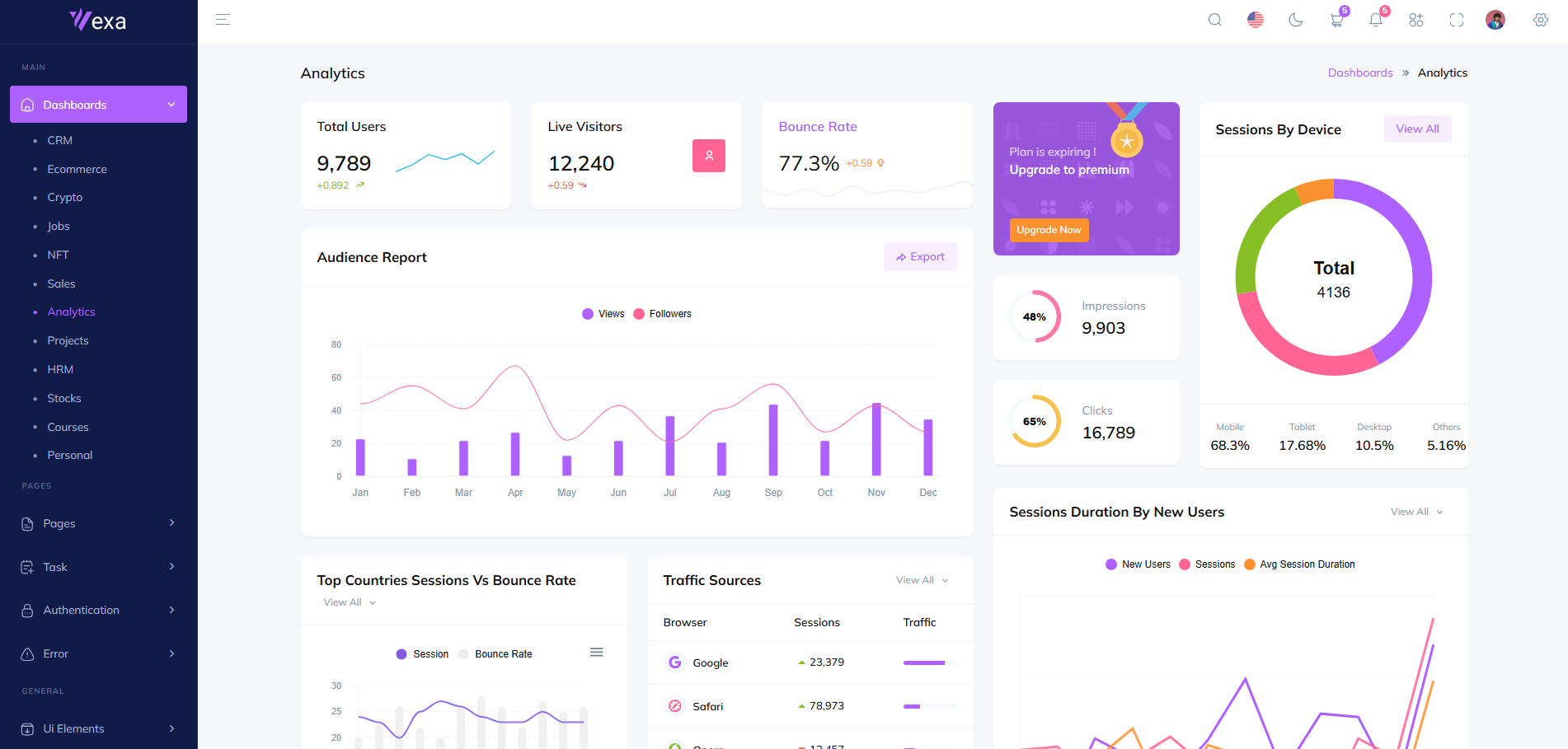
Task: Toggle the Sessions series in Sessions Duration legend
Action: point(1207,564)
